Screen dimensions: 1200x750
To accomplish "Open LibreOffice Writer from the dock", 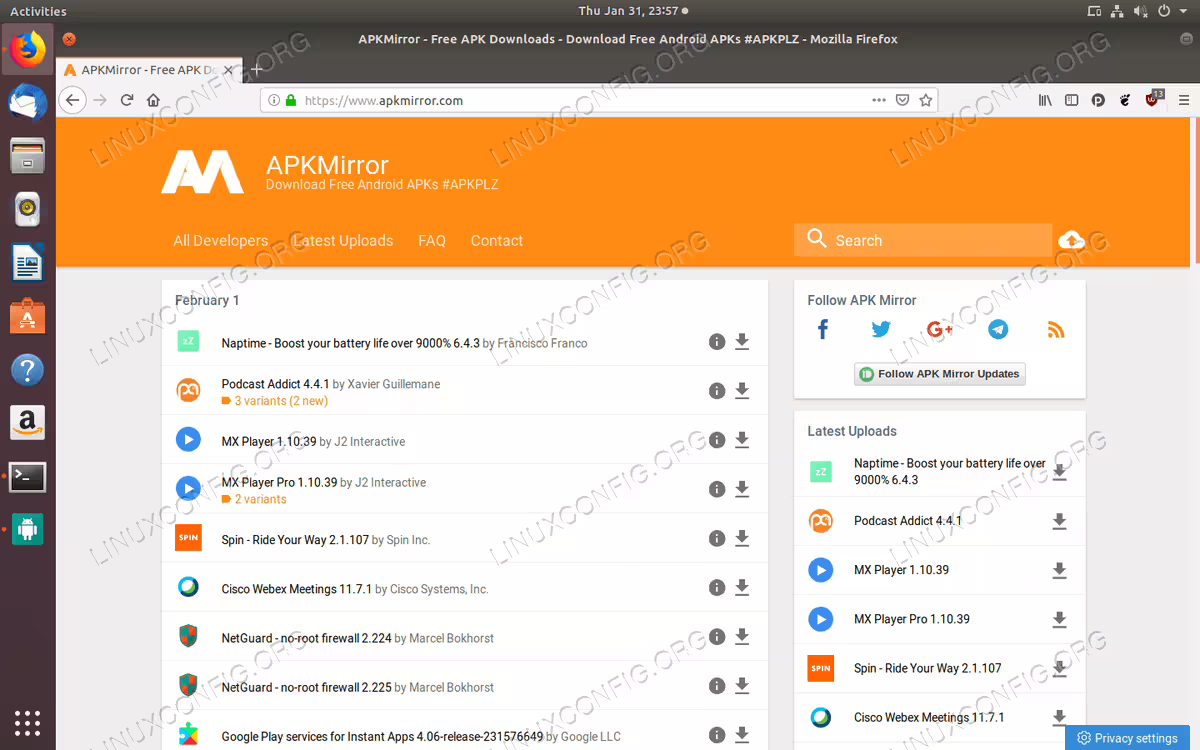I will (28, 264).
